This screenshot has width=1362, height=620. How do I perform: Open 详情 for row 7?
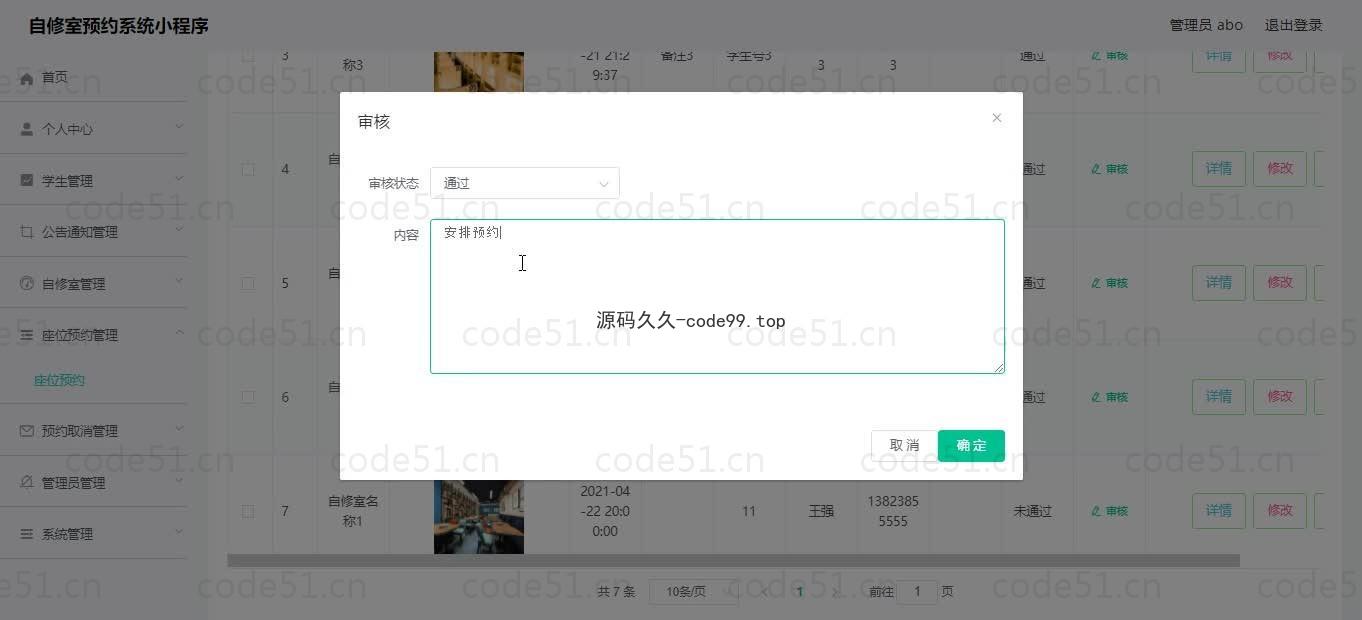[1218, 511]
